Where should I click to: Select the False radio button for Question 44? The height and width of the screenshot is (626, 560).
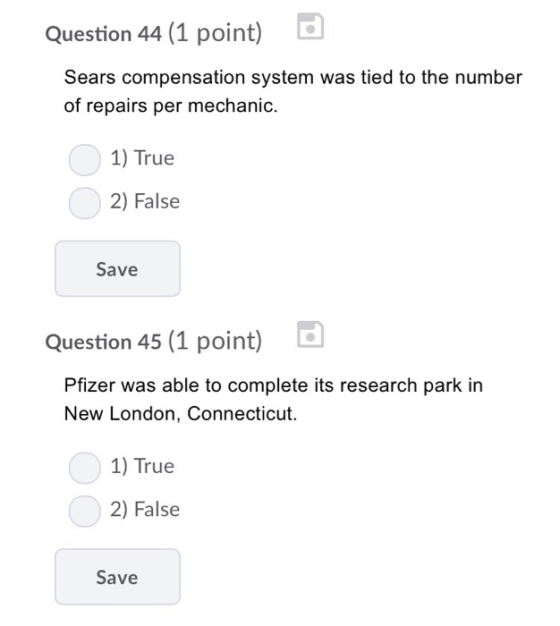tap(85, 203)
